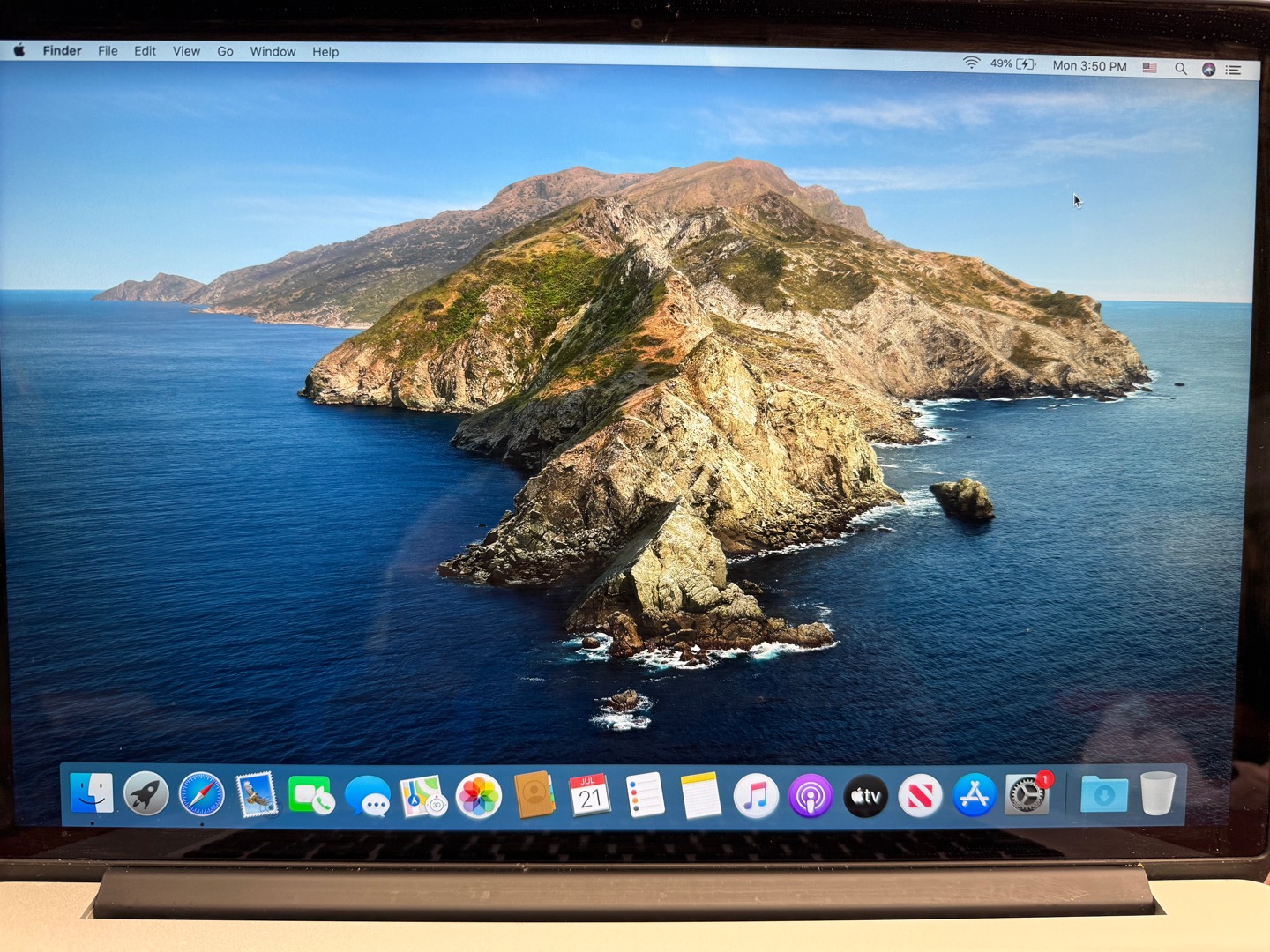Click the Spotlight search magnifier
This screenshot has width=1270, height=952.
pos(1180,68)
